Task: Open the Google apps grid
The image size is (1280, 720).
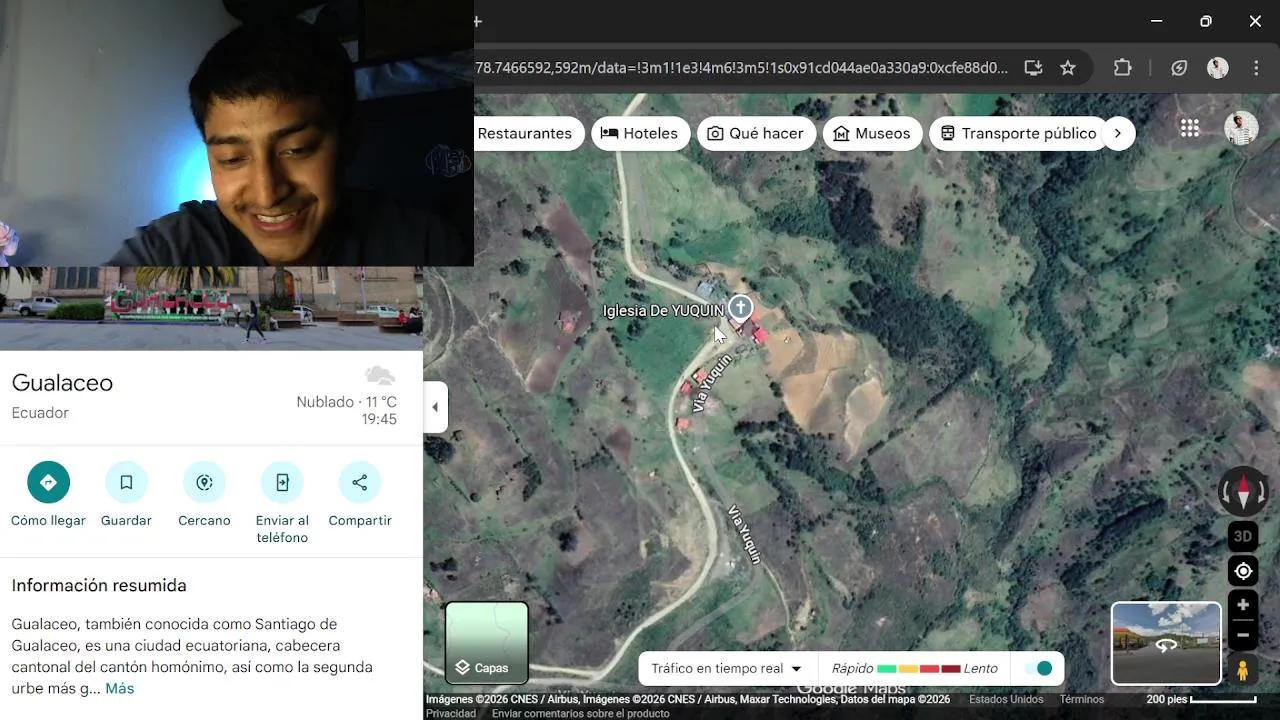Action: 1189,128
